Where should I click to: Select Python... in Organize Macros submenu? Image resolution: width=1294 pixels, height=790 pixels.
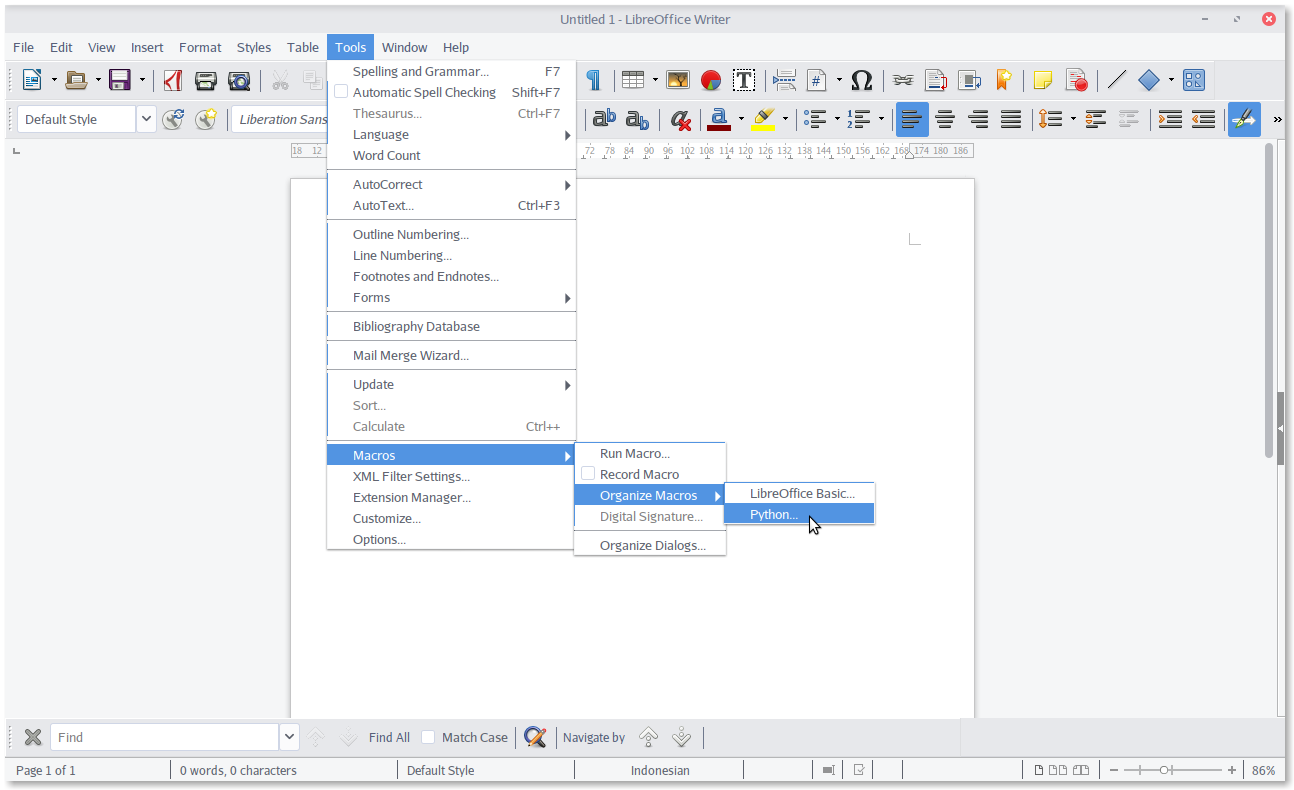tap(799, 514)
